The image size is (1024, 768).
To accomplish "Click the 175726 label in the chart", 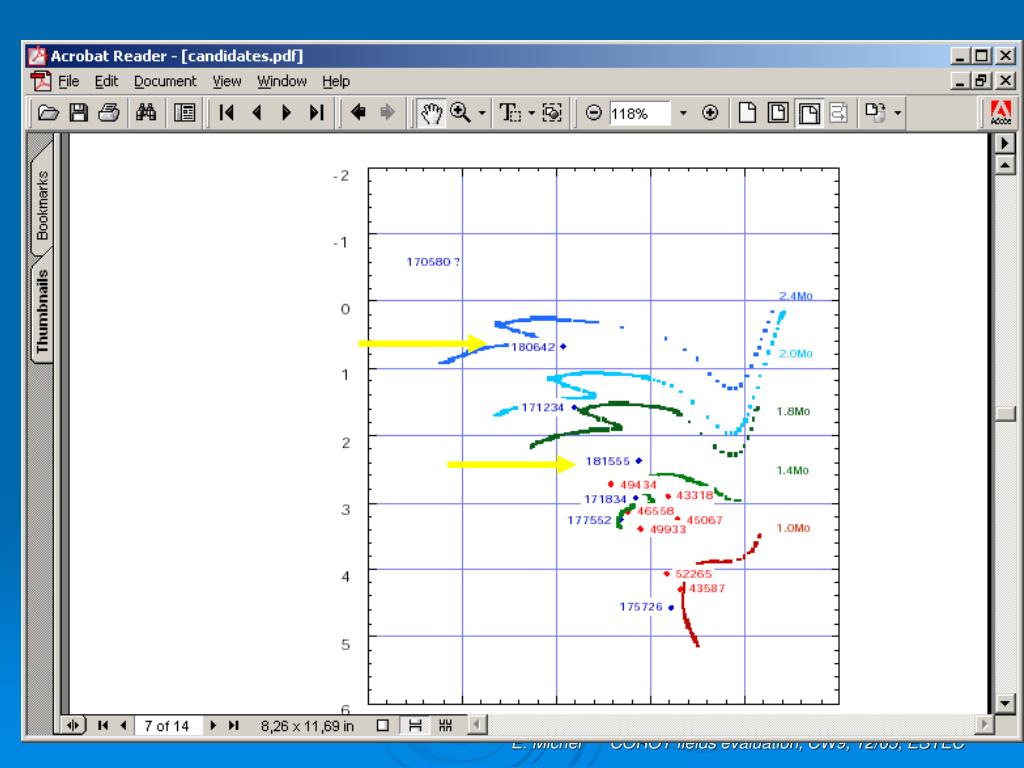I will [641, 607].
